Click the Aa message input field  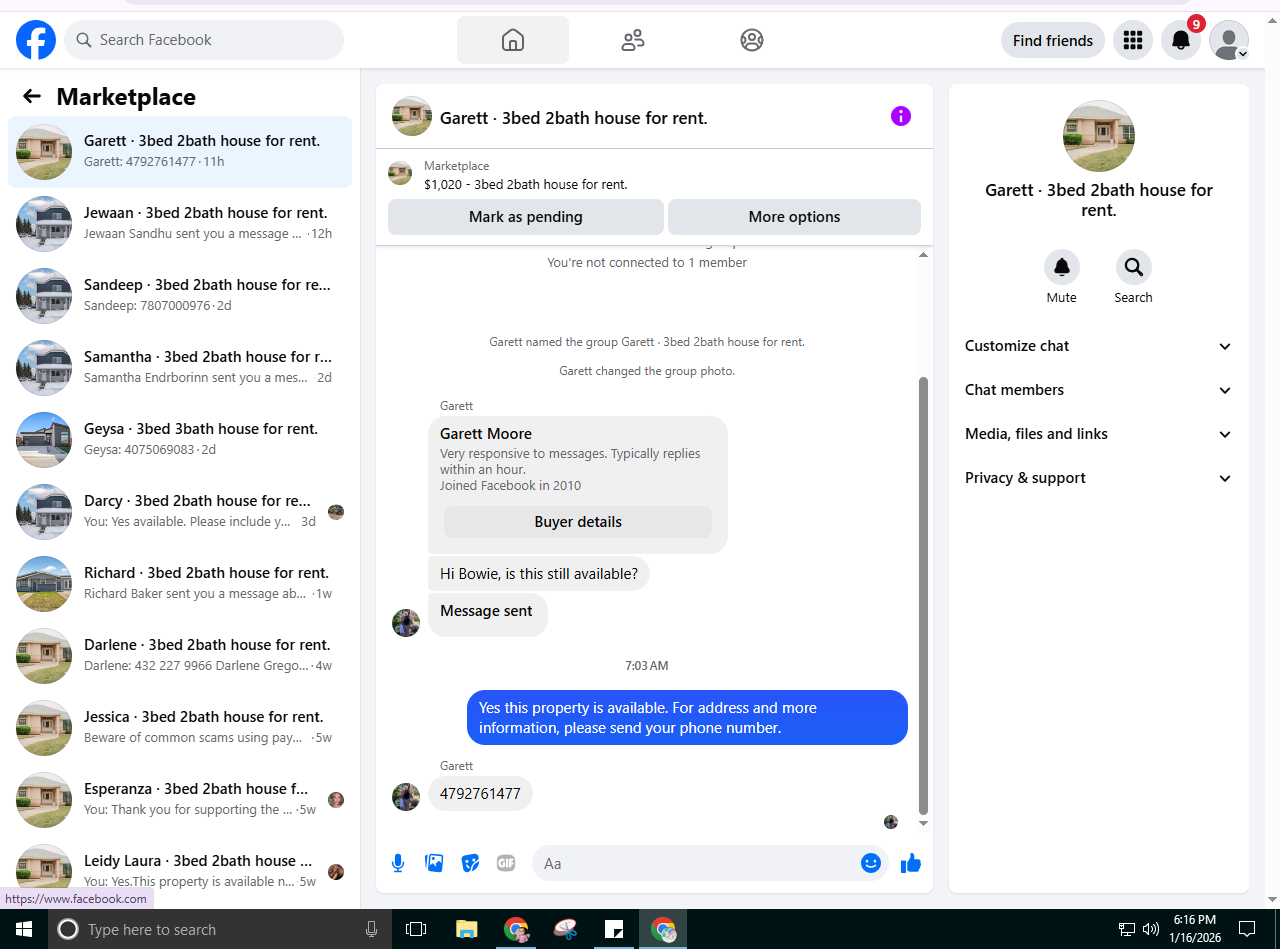click(695, 863)
